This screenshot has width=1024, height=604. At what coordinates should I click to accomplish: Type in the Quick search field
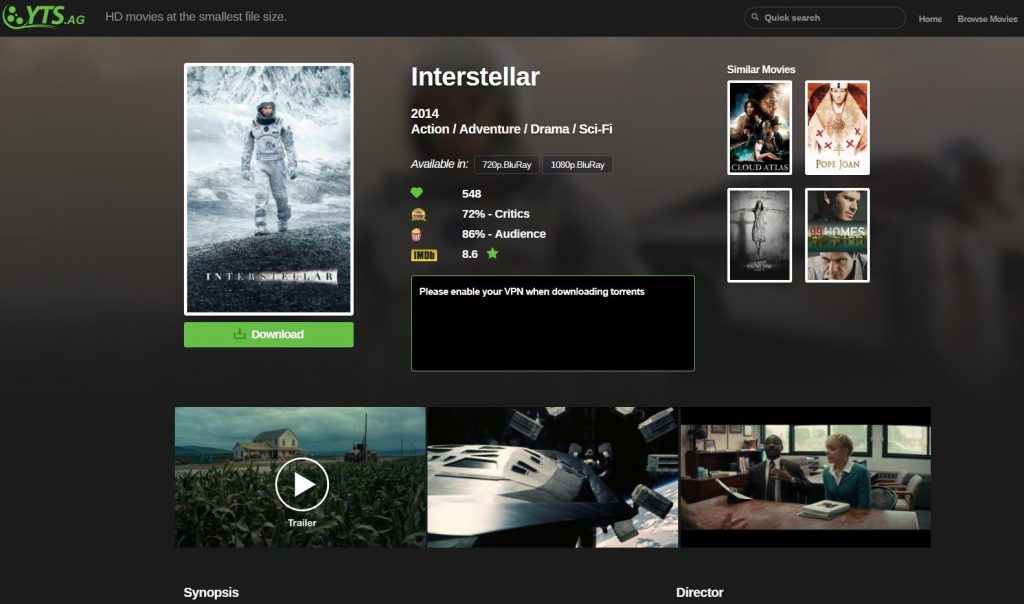click(x=829, y=18)
